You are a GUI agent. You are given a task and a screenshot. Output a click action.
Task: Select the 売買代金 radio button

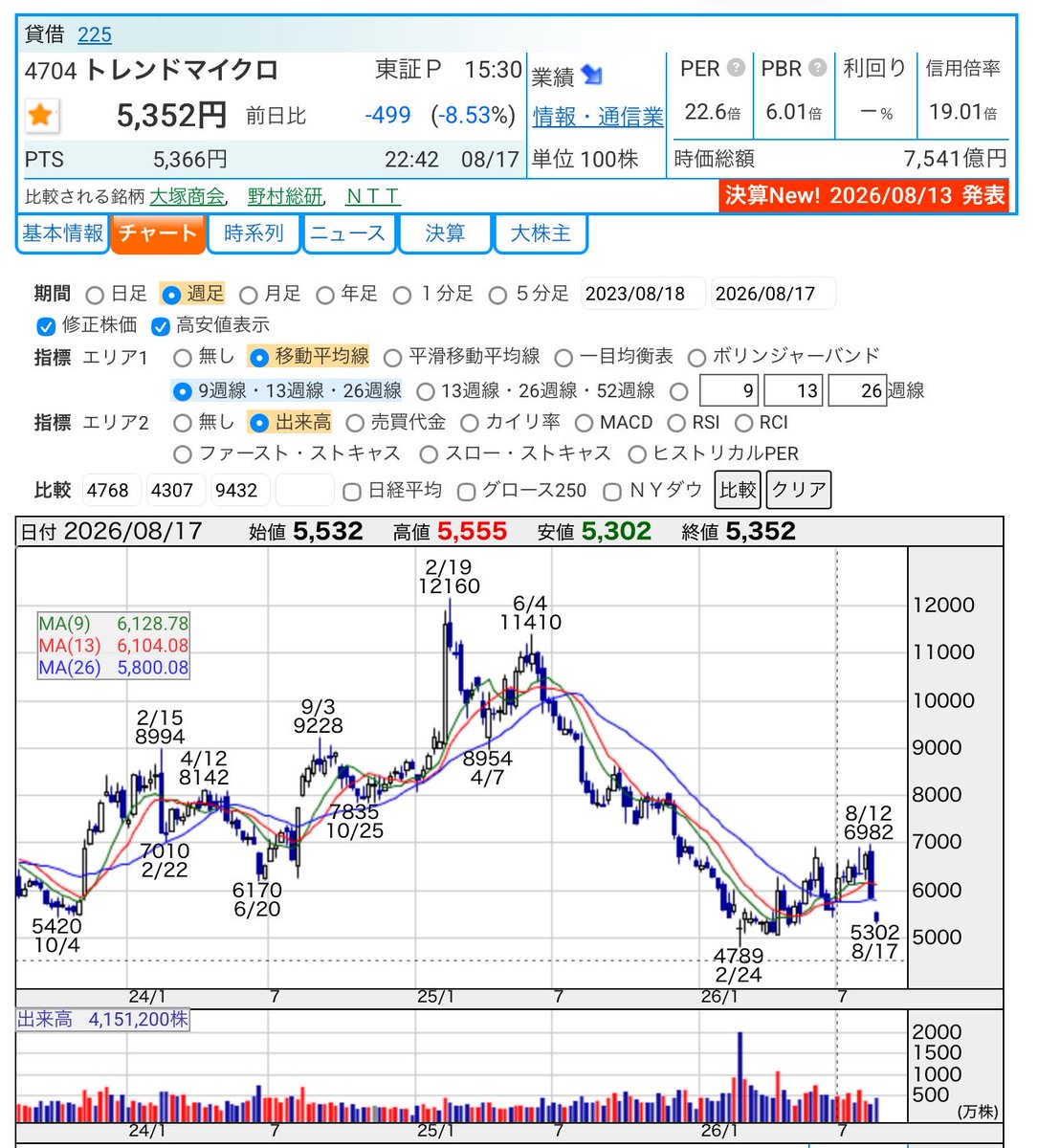(355, 423)
